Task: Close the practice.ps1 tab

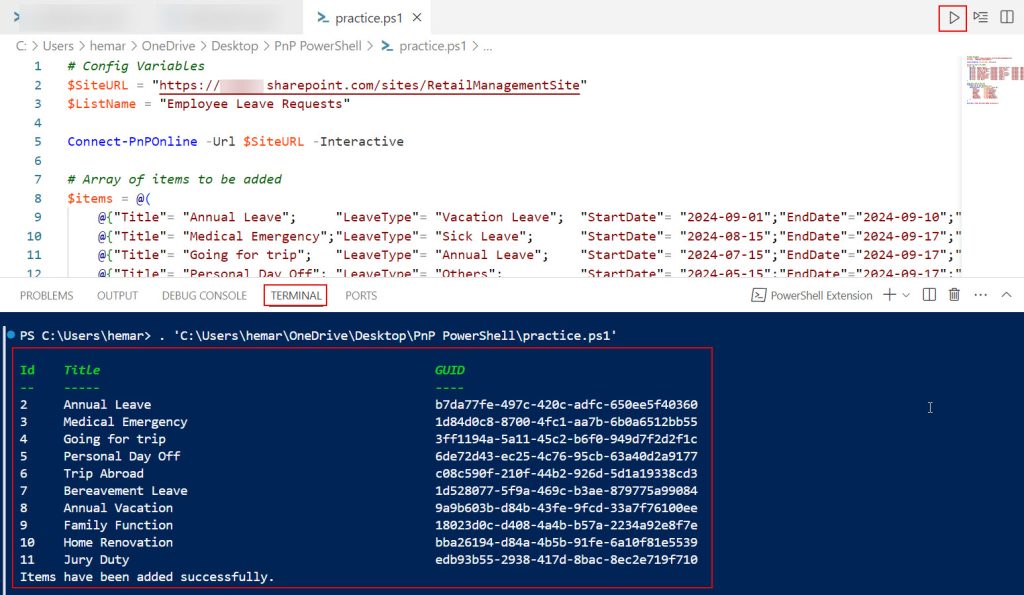Action: [417, 18]
